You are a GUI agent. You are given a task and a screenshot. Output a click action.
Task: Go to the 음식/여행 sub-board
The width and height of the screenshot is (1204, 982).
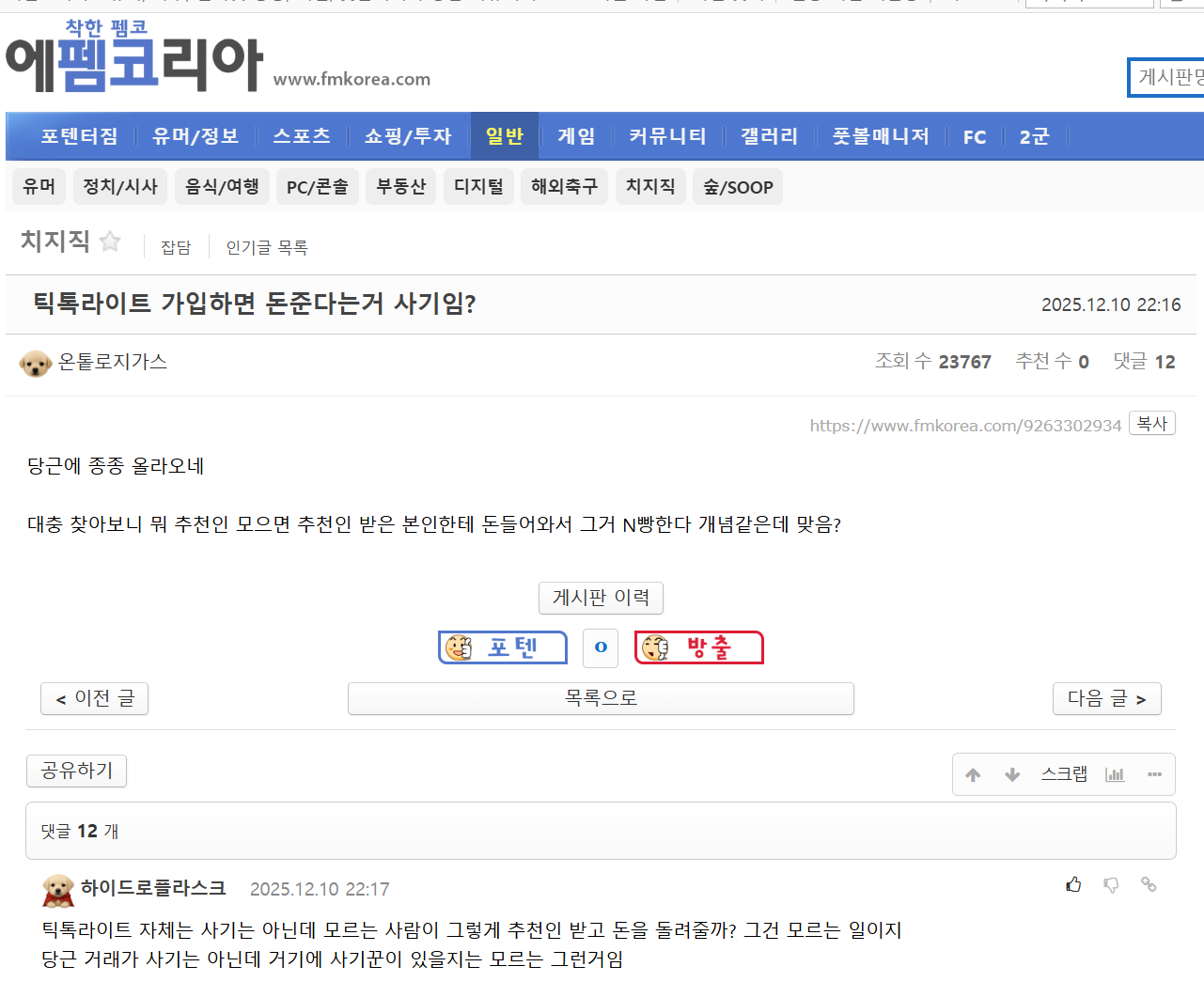pos(223,187)
